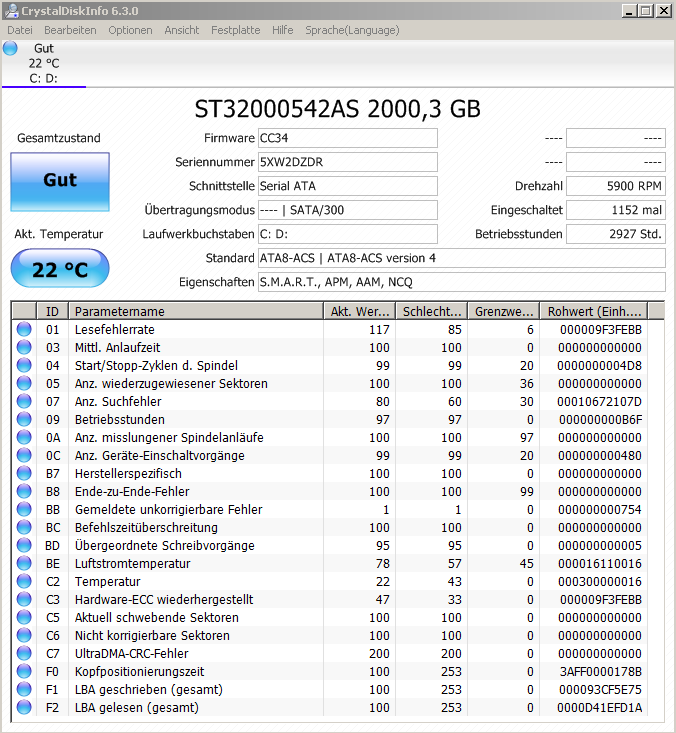Click the status orb for UltraDMA-CRC-Fehler
676x733 pixels.
(24, 653)
